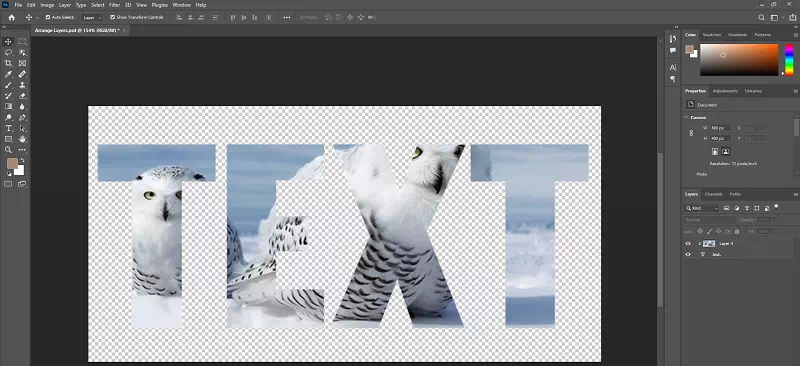Open the workspace switcher dropdown

click(777, 17)
